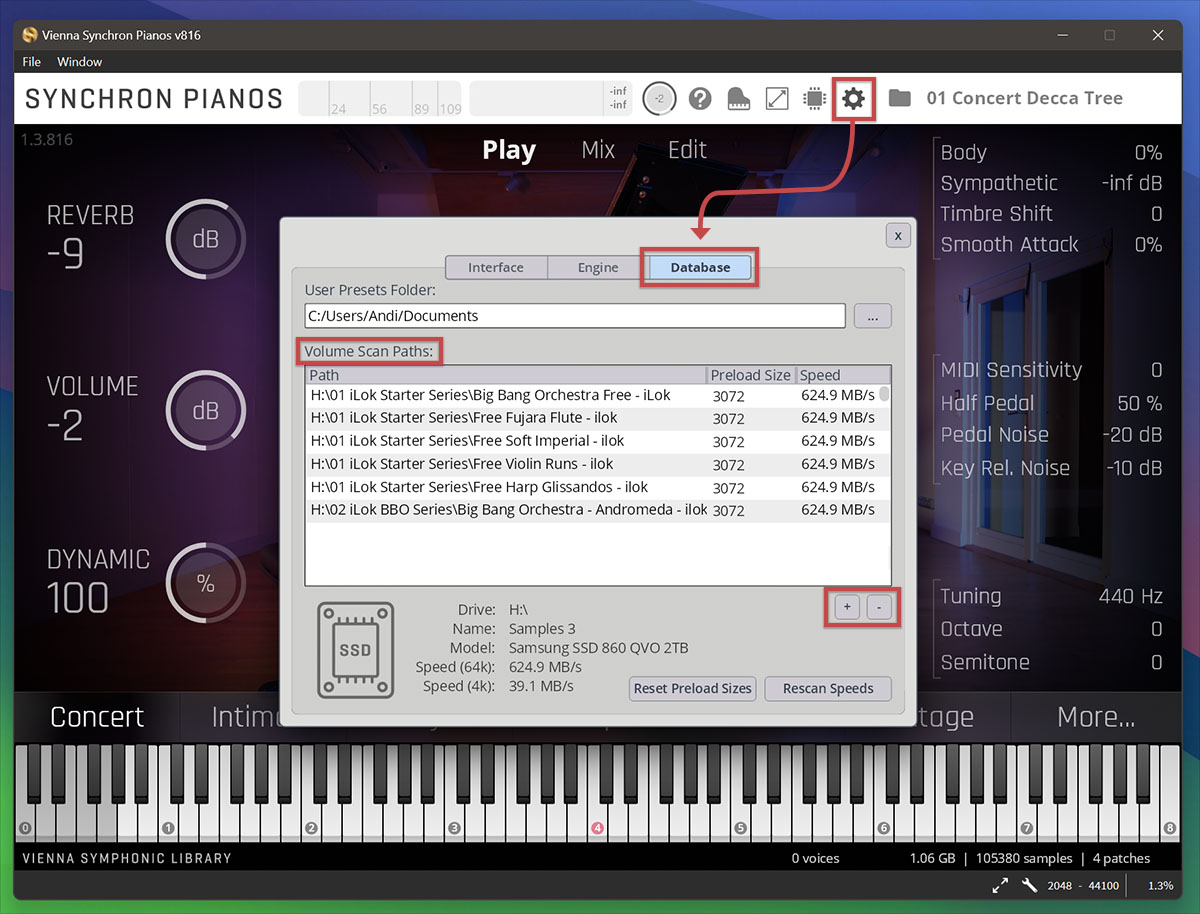1200x914 pixels.
Task: Click the 4 patches status text
Action: [1121, 858]
